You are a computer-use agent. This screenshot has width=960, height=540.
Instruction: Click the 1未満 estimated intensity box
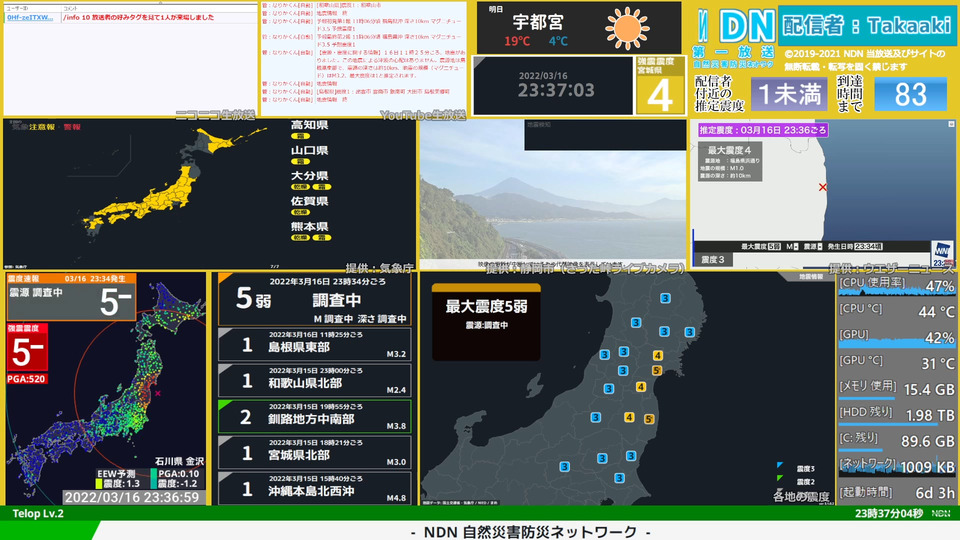coord(789,94)
